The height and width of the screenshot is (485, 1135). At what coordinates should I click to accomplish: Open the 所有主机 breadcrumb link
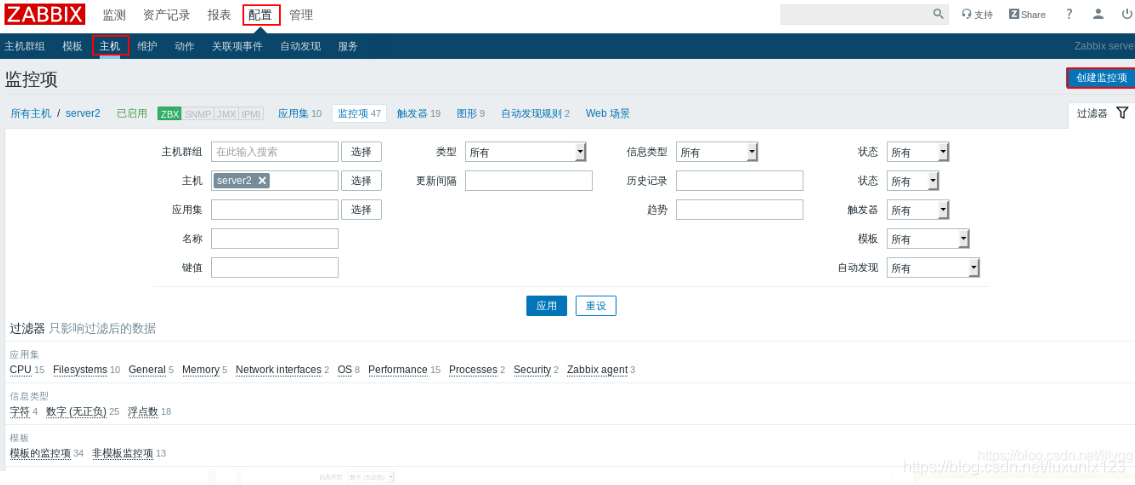pyautogui.click(x=31, y=114)
